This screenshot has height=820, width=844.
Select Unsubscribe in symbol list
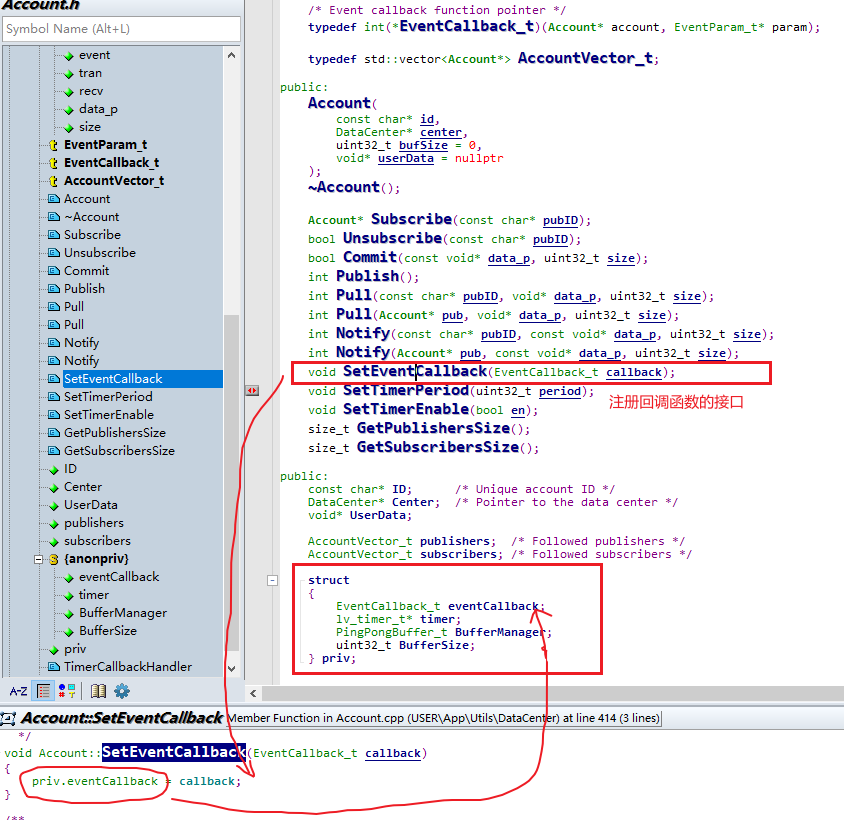[x=100, y=253]
